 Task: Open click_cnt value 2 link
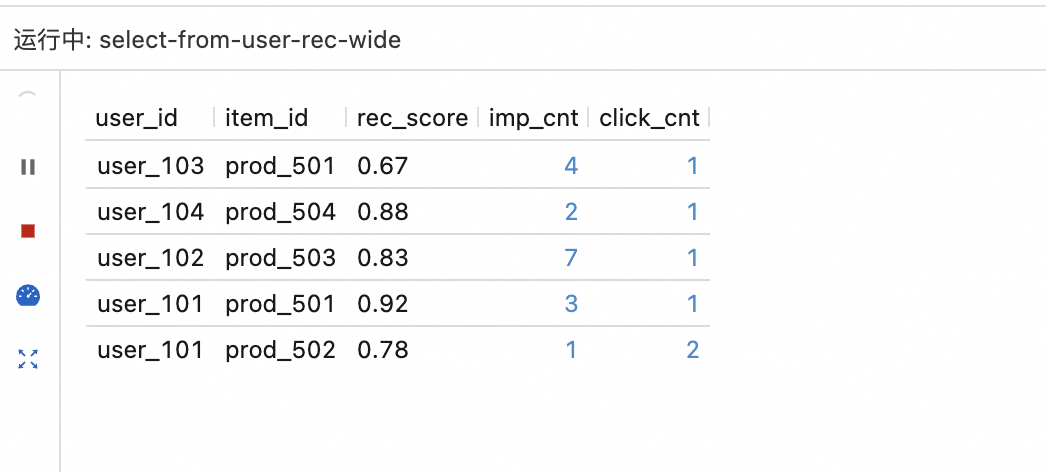pos(692,350)
